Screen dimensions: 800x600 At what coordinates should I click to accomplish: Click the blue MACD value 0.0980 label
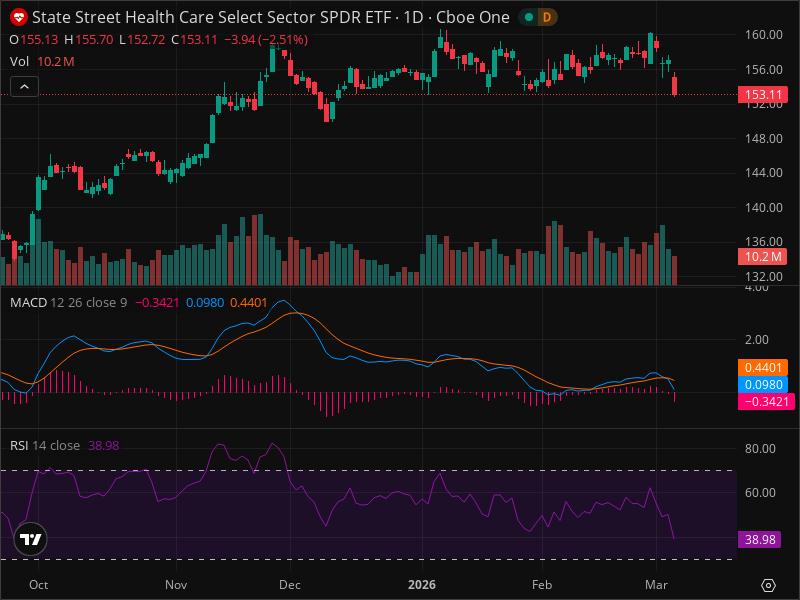(x=763, y=384)
